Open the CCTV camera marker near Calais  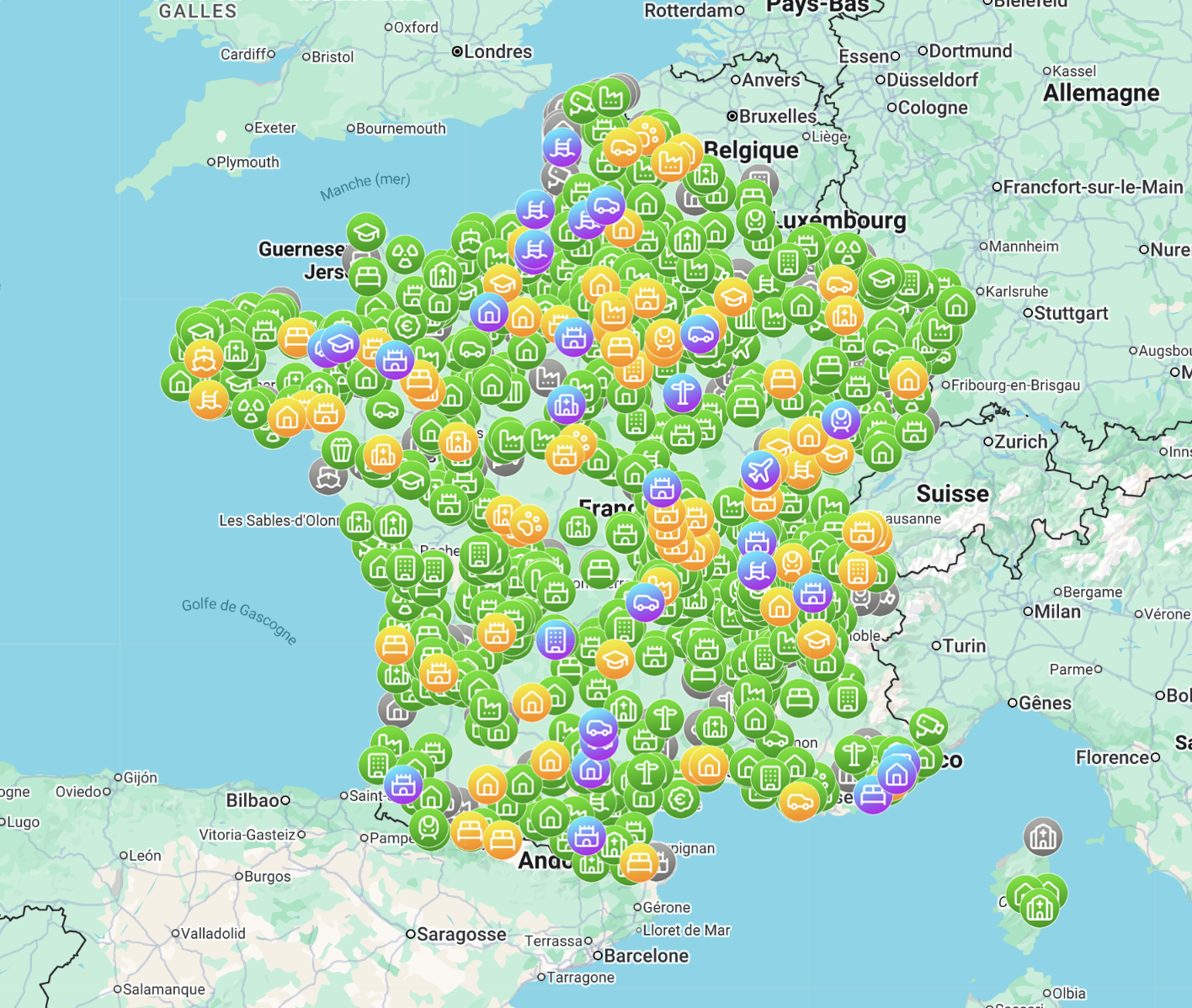click(580, 100)
